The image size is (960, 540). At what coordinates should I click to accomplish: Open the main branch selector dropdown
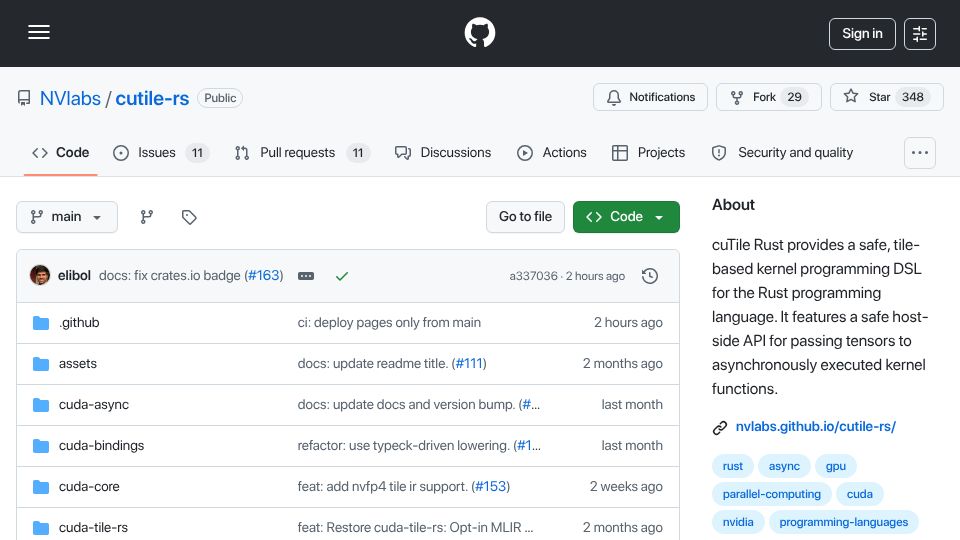[67, 217]
